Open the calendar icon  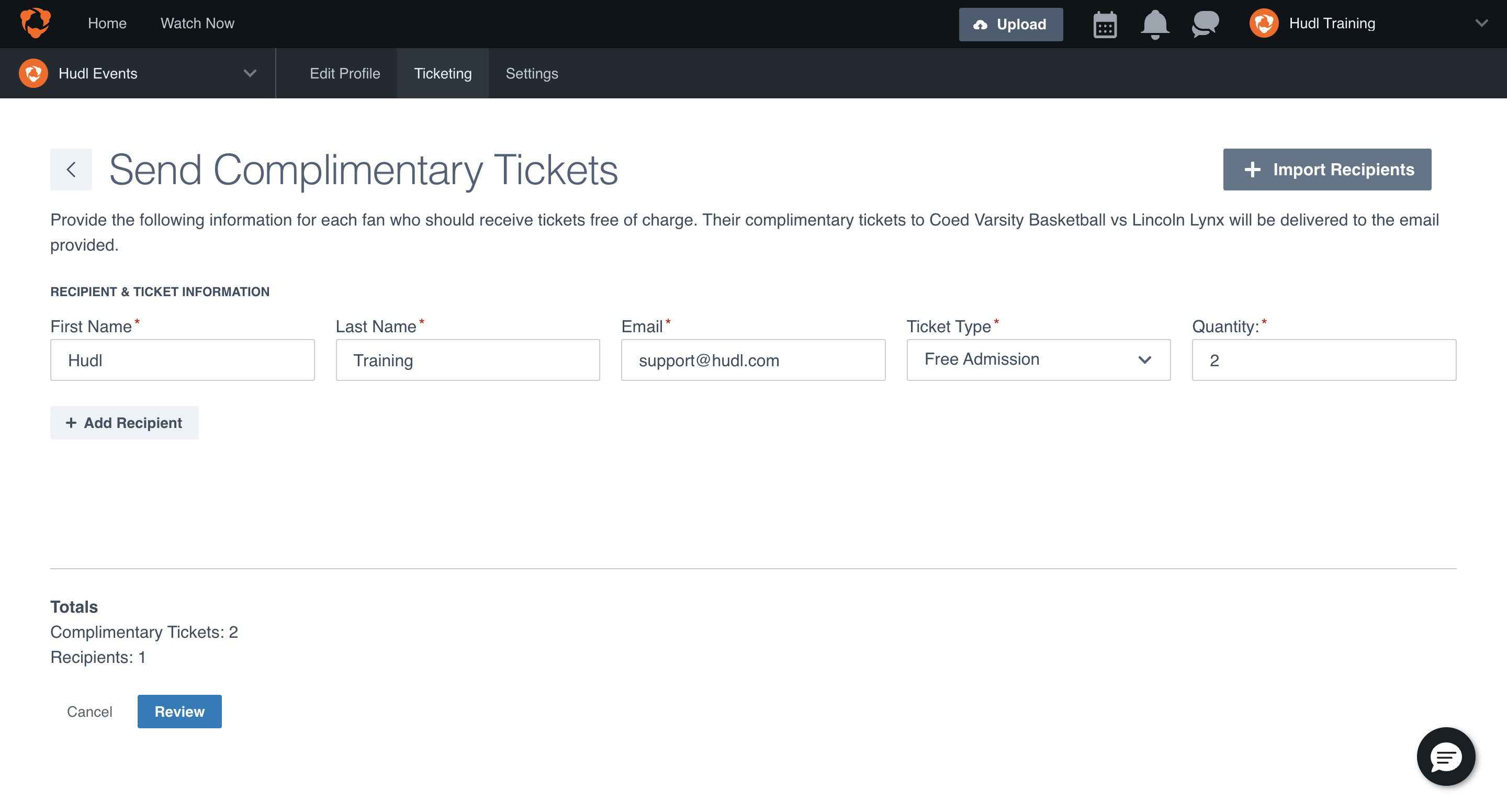[1105, 25]
